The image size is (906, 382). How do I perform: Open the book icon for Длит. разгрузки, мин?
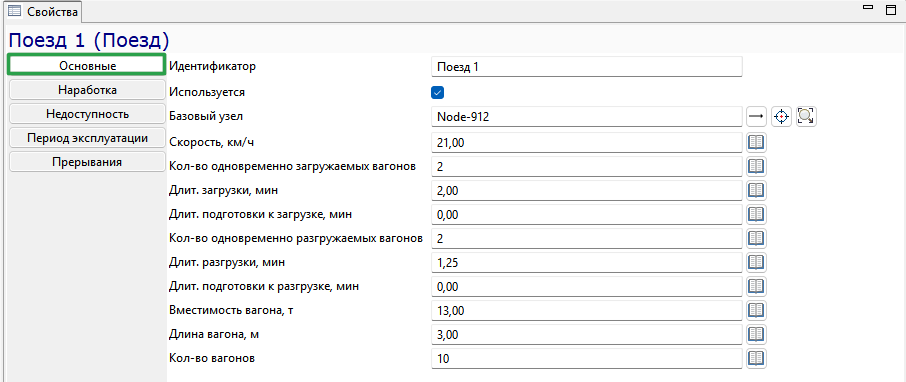pos(756,262)
